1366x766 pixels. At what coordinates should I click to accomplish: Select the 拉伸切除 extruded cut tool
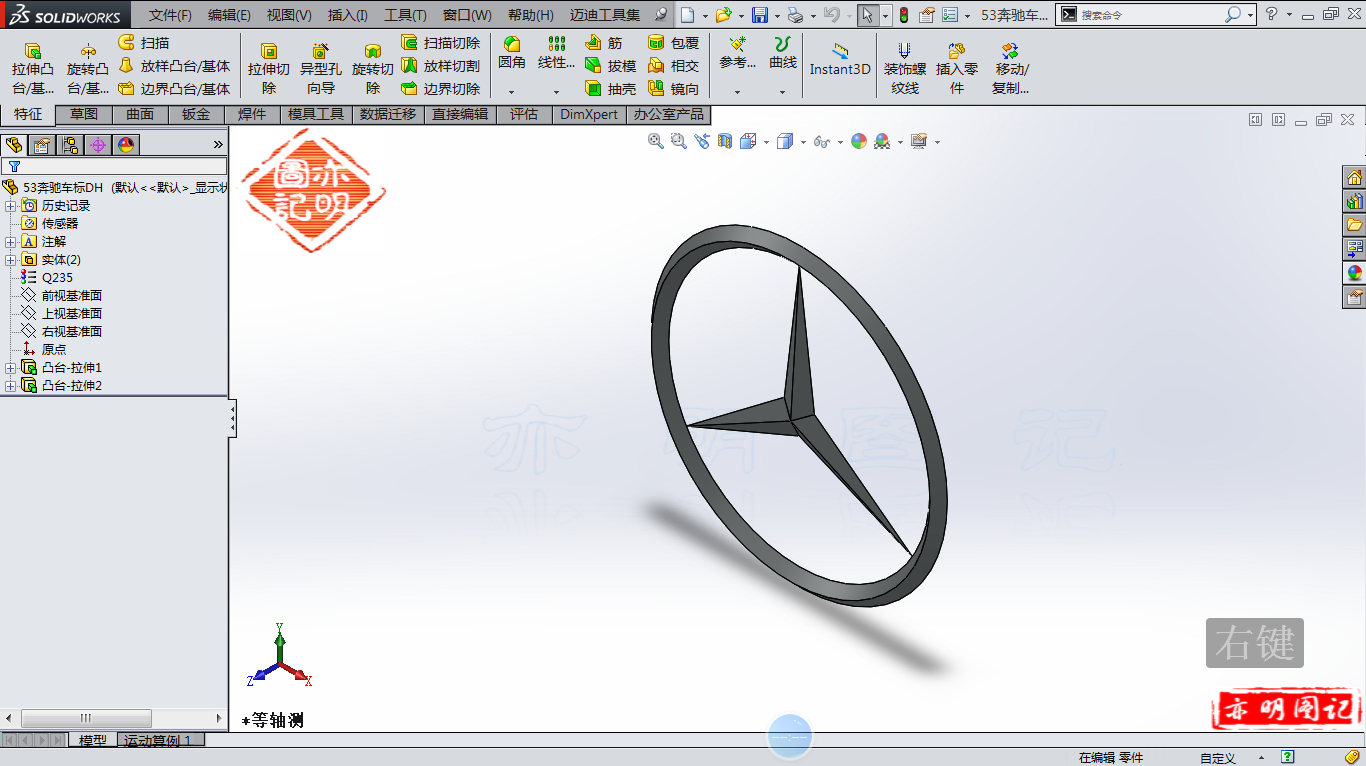(269, 69)
